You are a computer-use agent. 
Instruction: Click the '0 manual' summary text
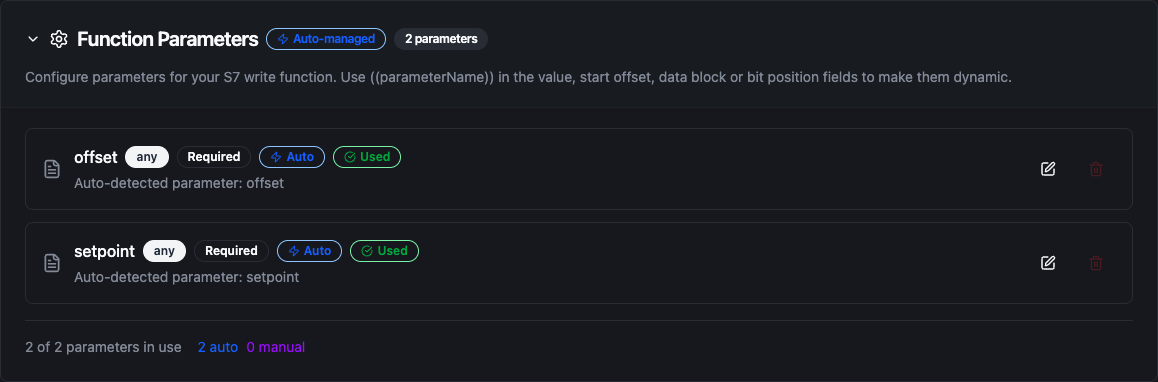[275, 347]
